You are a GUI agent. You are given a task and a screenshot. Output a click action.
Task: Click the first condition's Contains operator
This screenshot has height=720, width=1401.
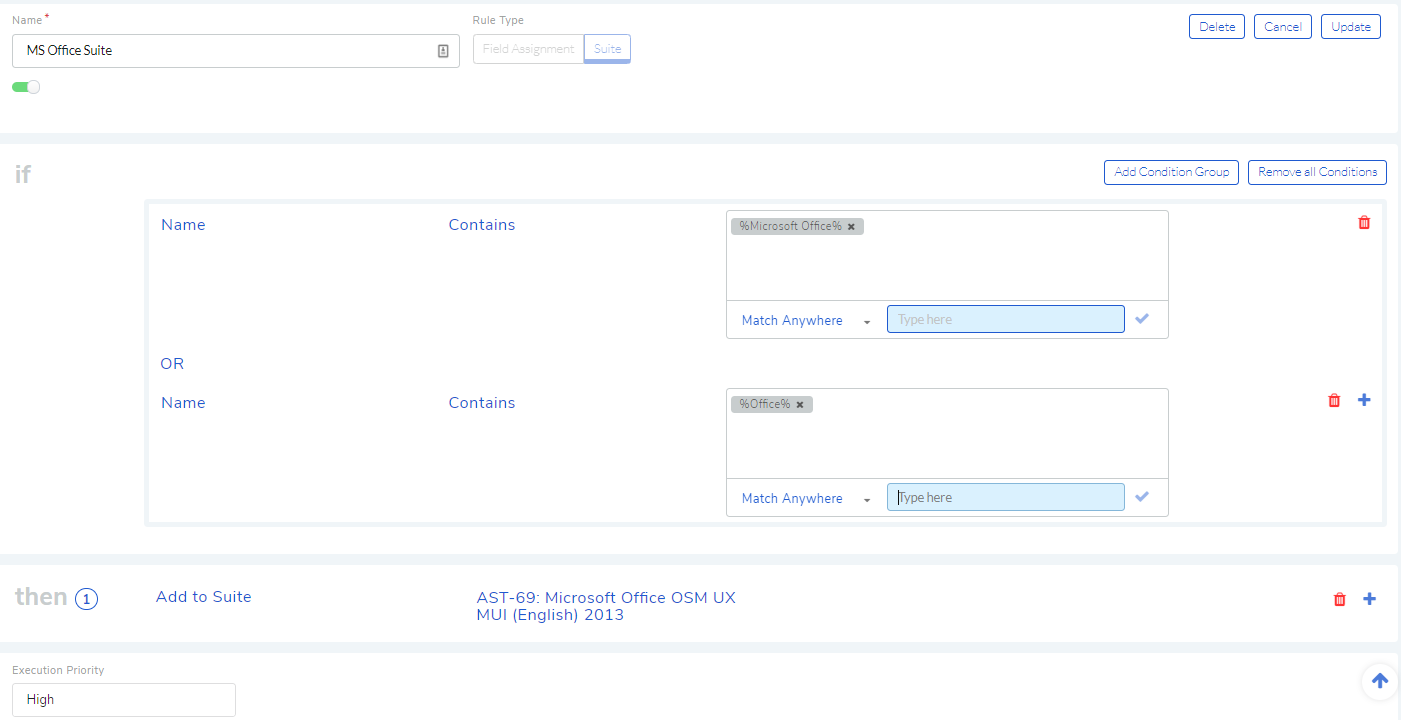coord(482,225)
